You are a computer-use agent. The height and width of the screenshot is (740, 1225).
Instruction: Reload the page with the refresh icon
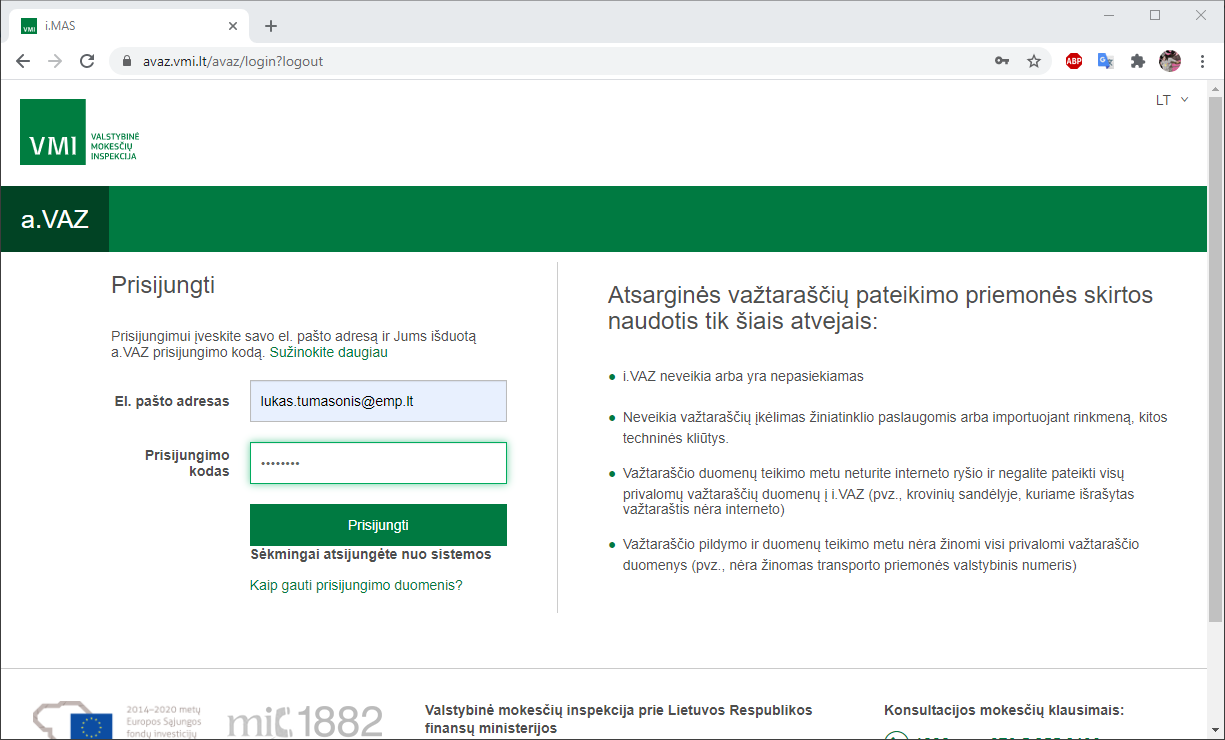click(87, 61)
